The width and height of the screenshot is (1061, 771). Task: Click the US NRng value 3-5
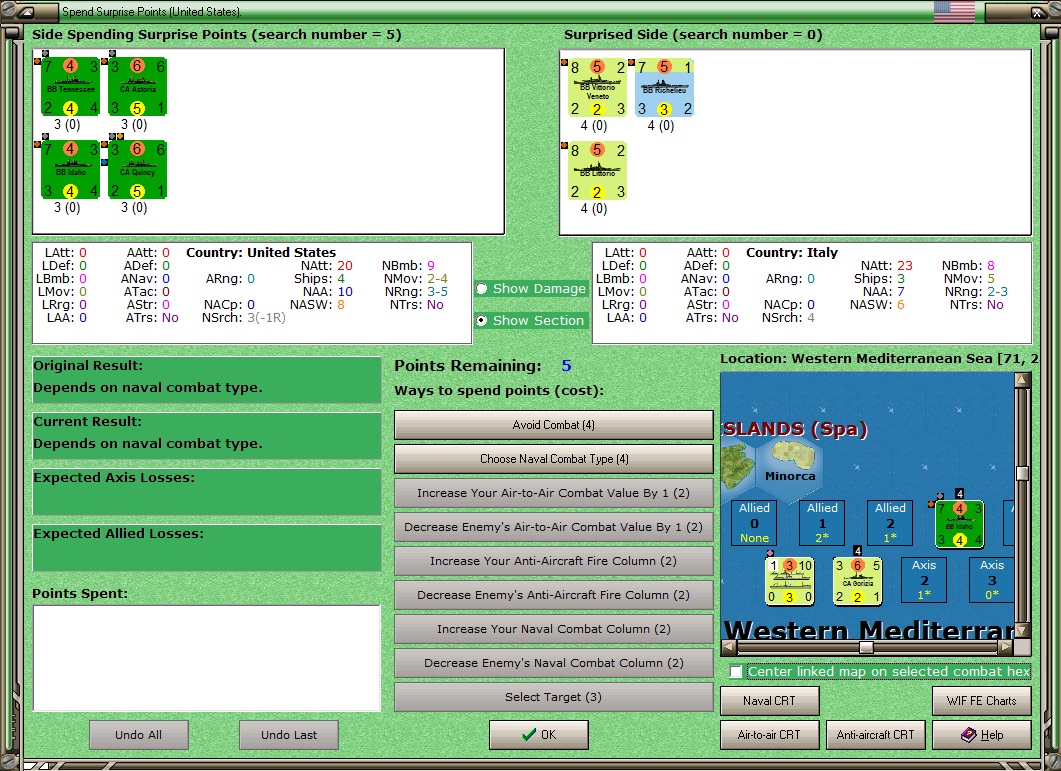click(437, 292)
